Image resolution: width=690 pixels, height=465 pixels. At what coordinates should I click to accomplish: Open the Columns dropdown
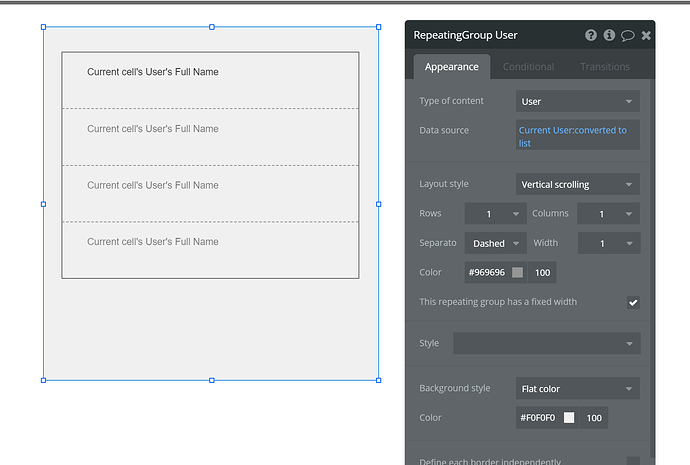pos(608,214)
